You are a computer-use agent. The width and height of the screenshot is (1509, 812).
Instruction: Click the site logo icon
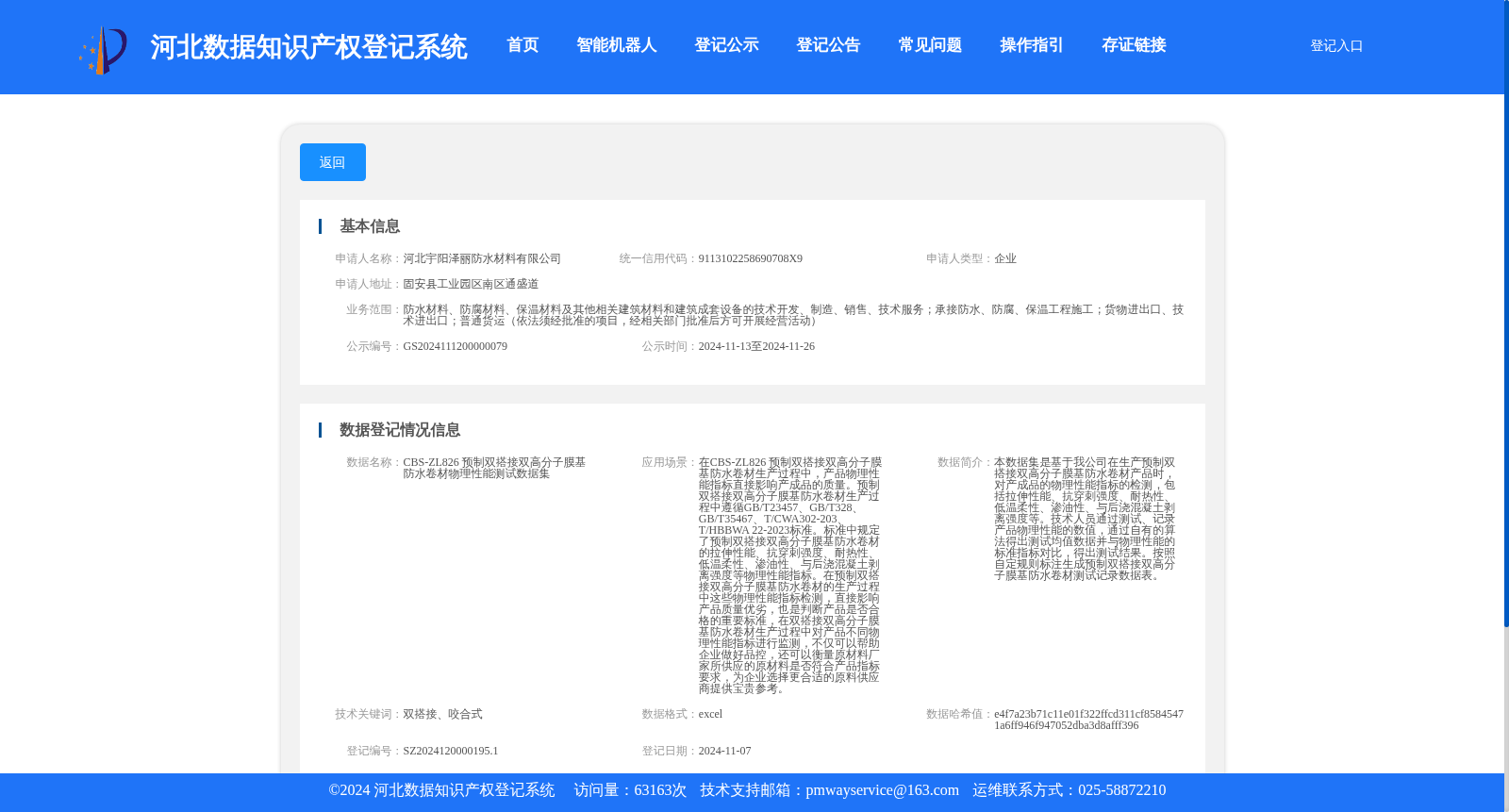pos(103,50)
